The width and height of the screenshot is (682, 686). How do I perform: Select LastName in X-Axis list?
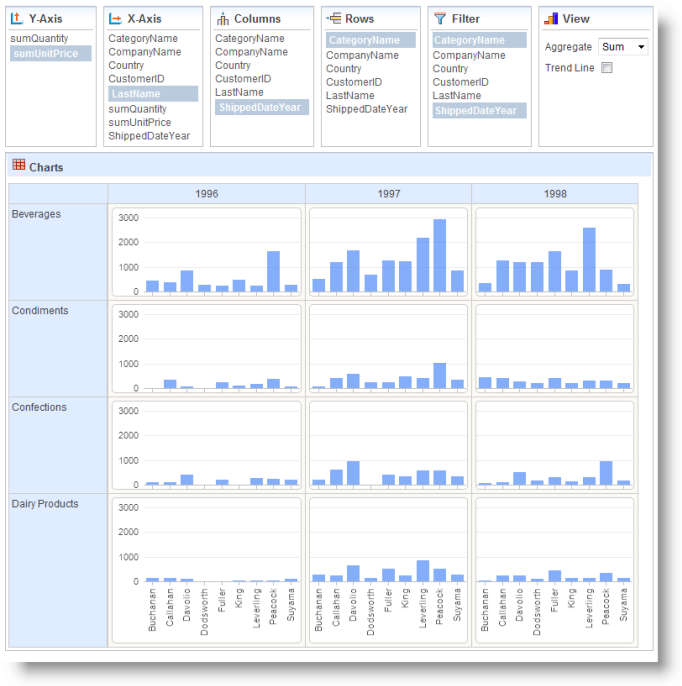pyautogui.click(x=153, y=94)
